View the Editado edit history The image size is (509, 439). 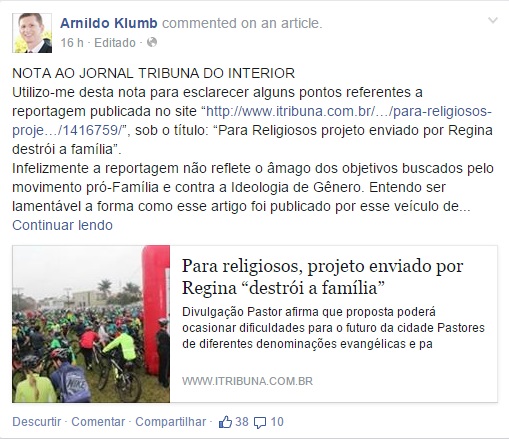pyautogui.click(x=115, y=43)
